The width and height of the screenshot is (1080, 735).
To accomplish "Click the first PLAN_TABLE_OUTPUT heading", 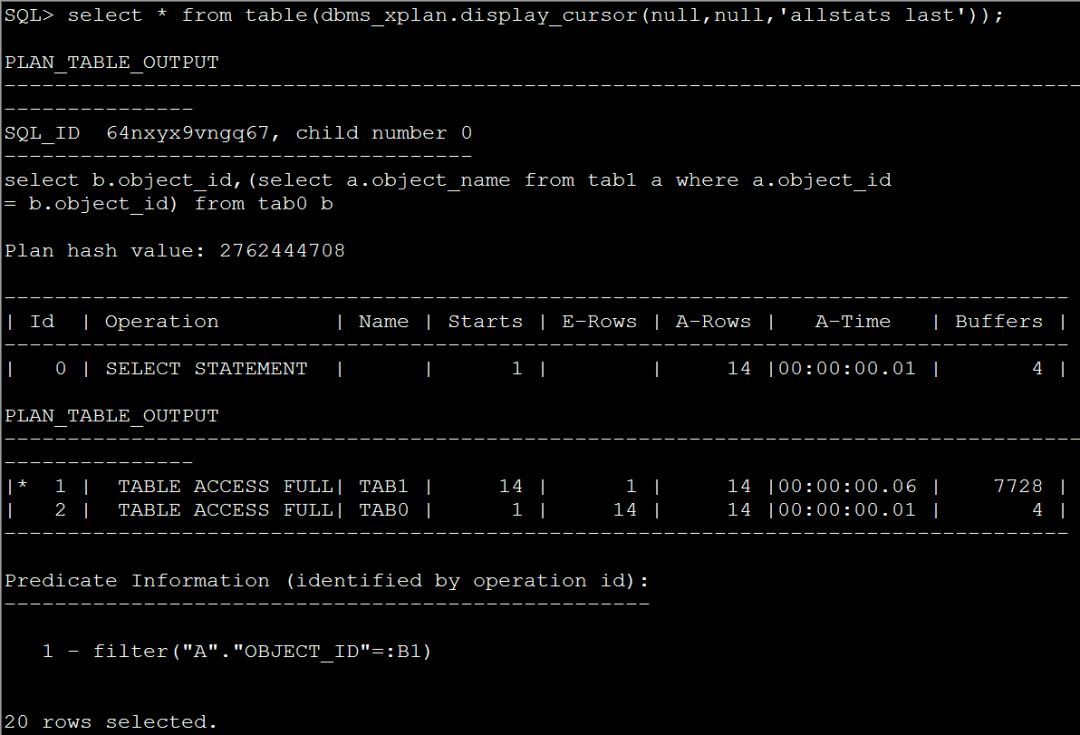I will (111, 62).
